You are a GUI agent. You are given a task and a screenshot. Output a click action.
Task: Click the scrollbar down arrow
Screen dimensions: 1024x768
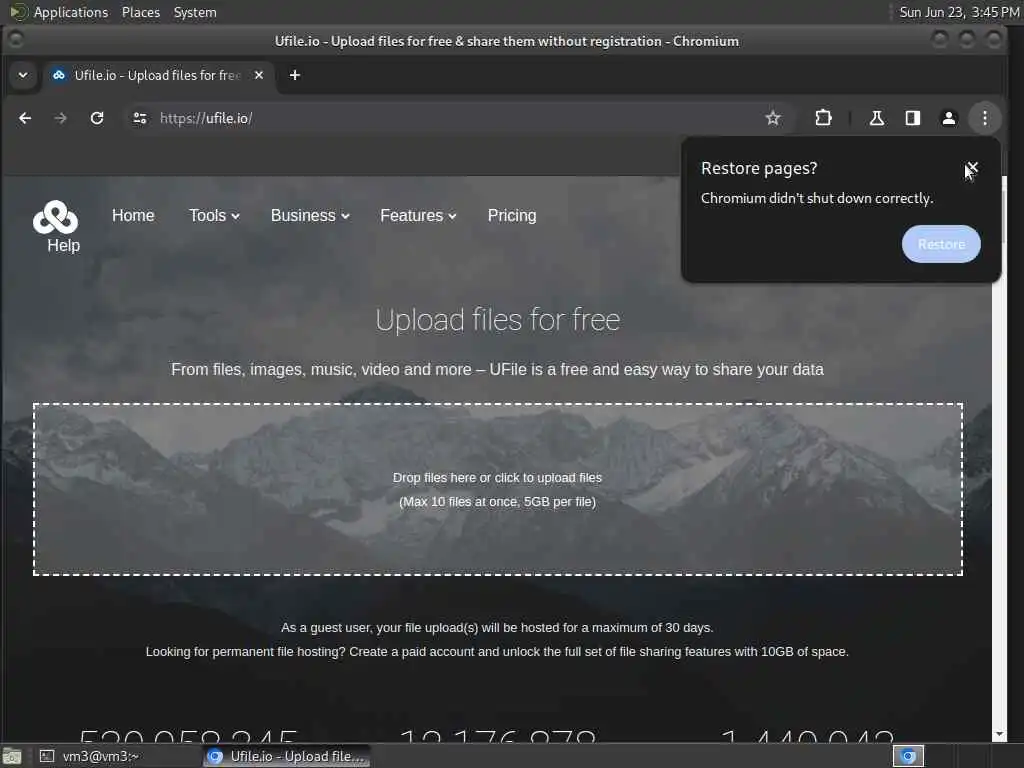coord(999,735)
